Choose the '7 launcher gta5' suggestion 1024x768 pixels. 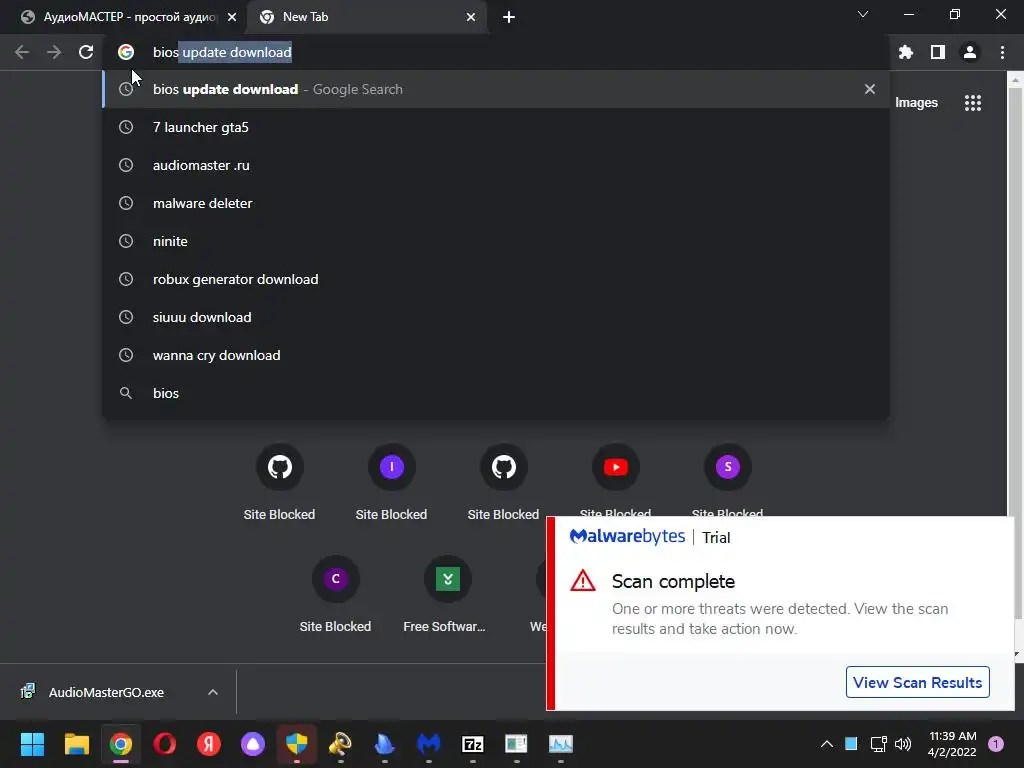pyautogui.click(x=496, y=127)
